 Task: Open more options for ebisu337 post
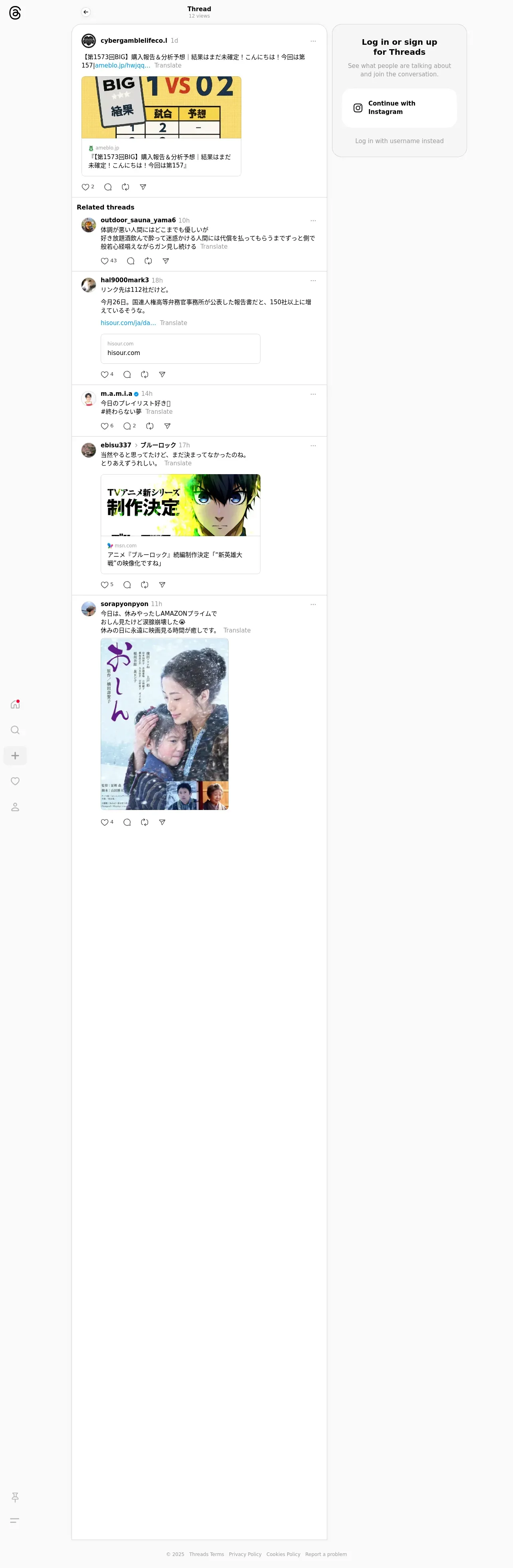point(313,445)
